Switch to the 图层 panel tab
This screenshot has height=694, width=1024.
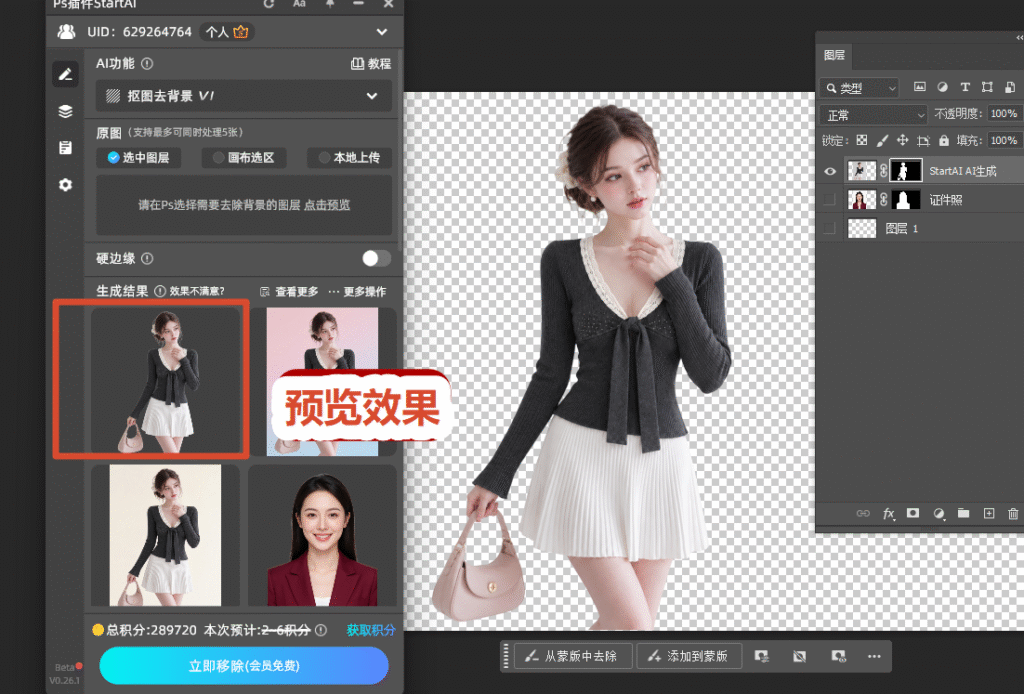(x=834, y=55)
